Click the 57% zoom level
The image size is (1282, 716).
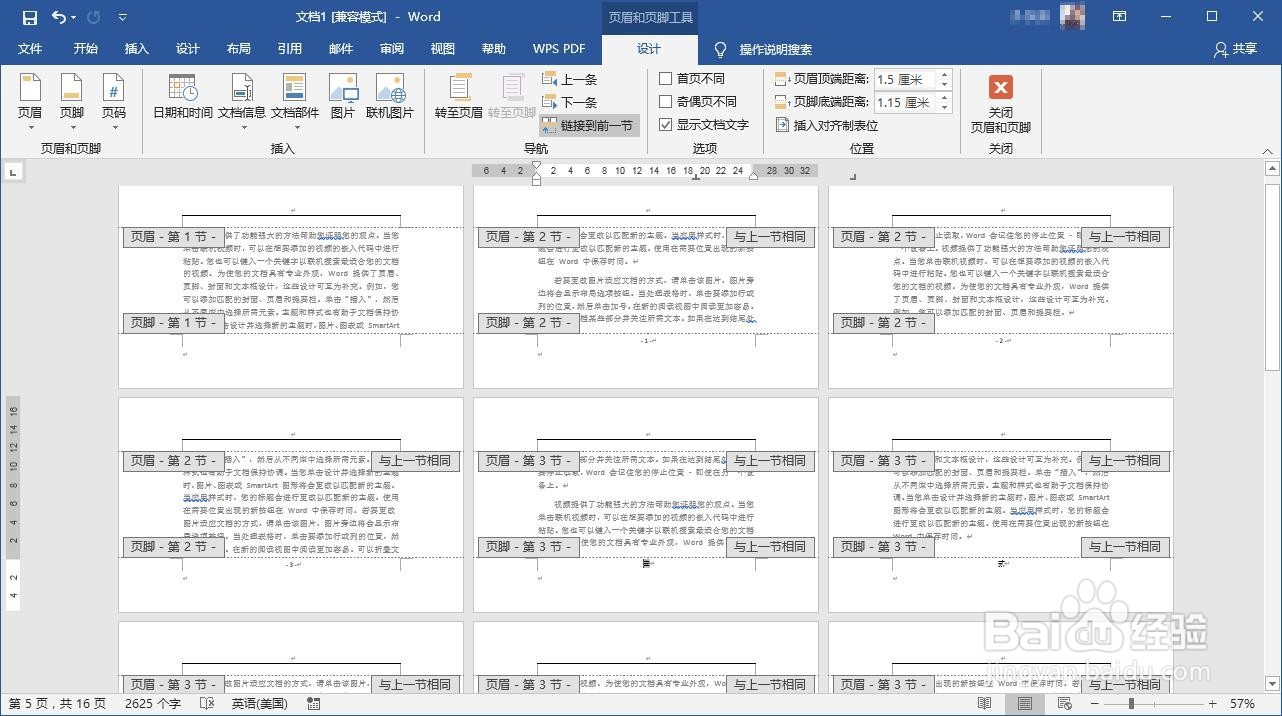click(1243, 704)
